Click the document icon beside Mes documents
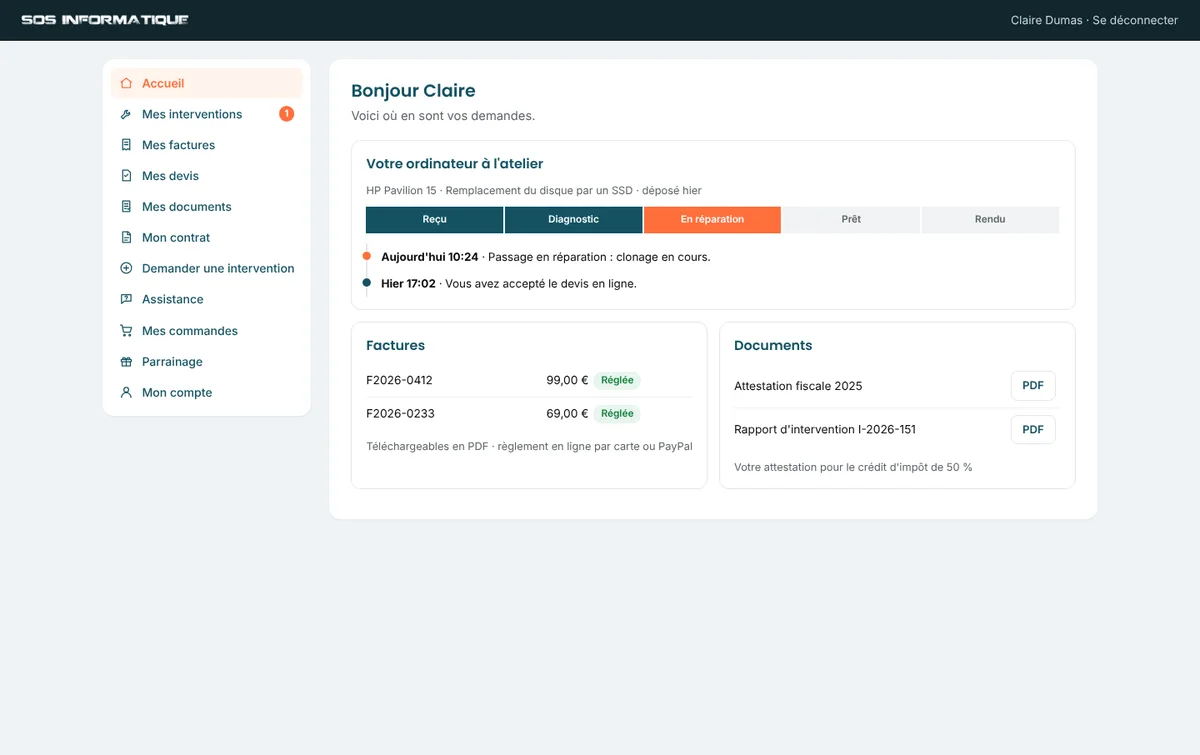 pyautogui.click(x=126, y=207)
